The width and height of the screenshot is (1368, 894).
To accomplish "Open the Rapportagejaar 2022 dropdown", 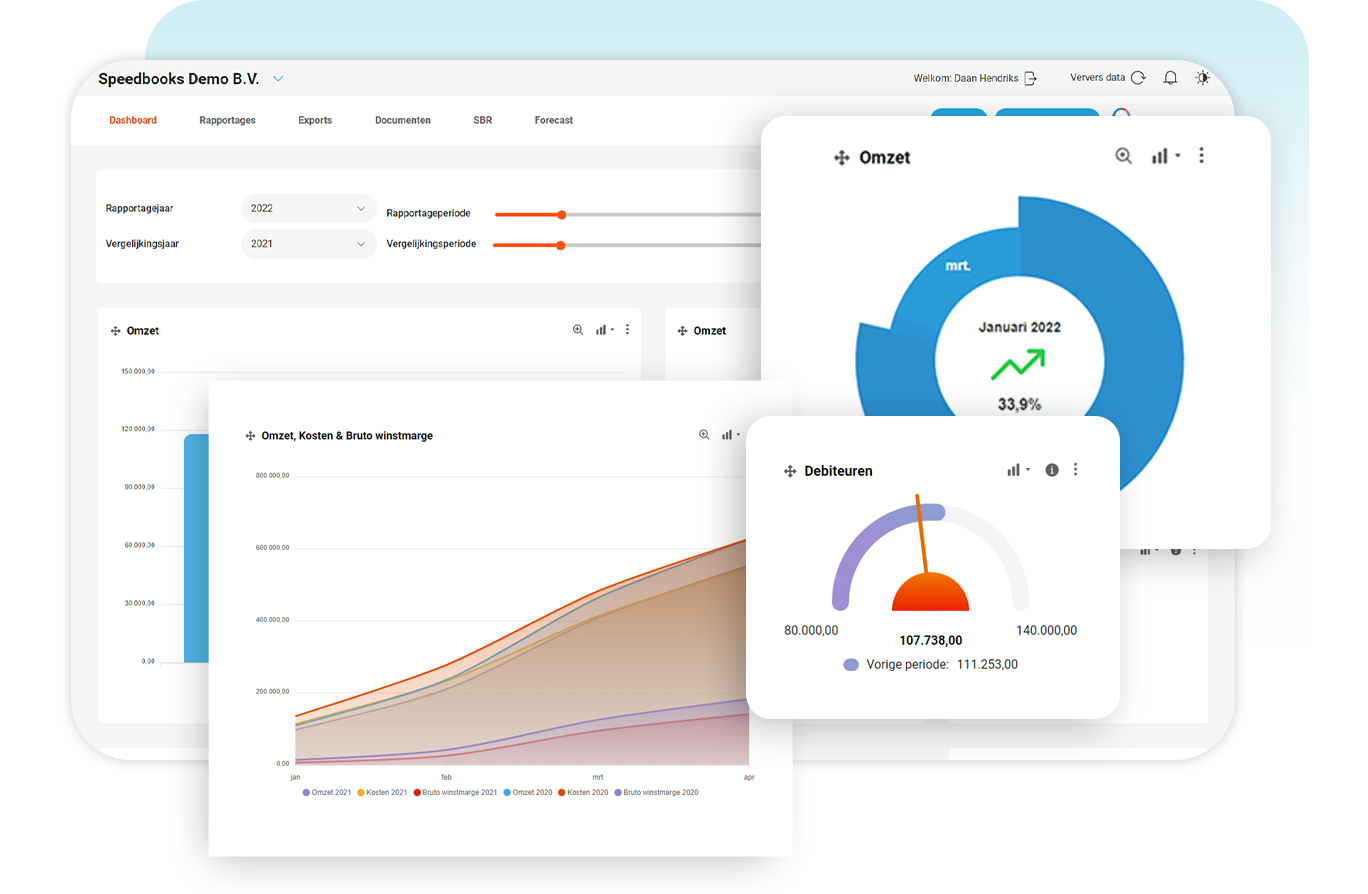I will [308, 208].
